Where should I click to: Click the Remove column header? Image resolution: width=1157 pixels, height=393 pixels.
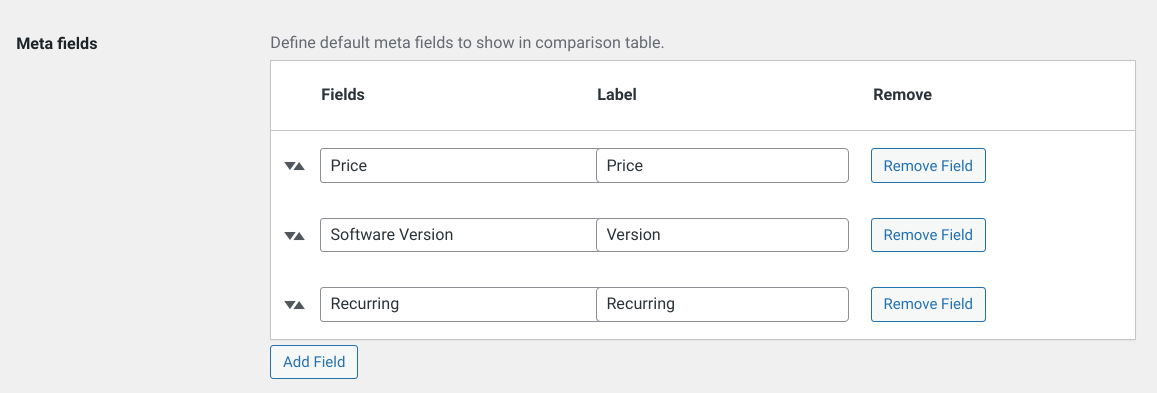(x=902, y=95)
